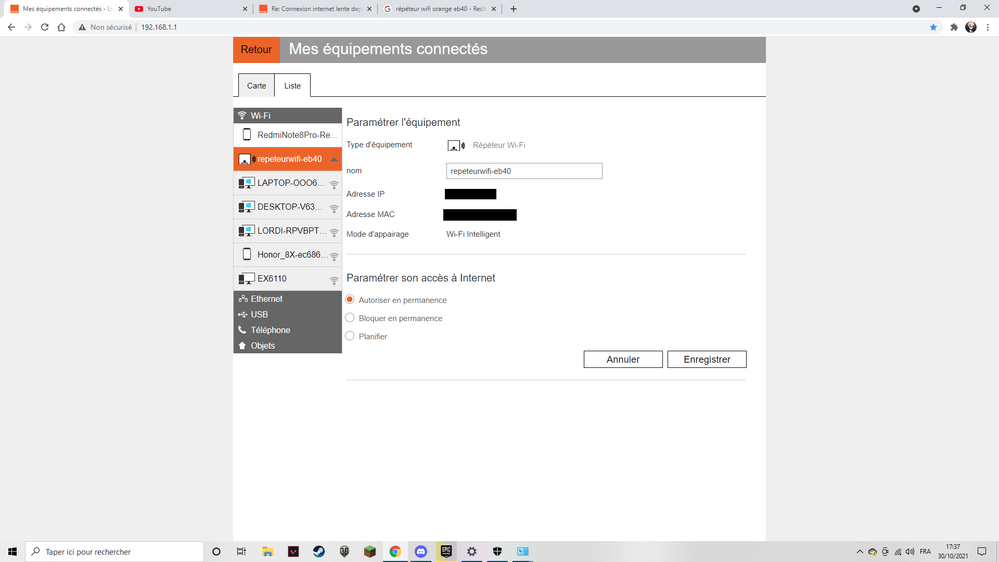
Task: Open the browser extensions puzzle icon
Action: point(954,27)
